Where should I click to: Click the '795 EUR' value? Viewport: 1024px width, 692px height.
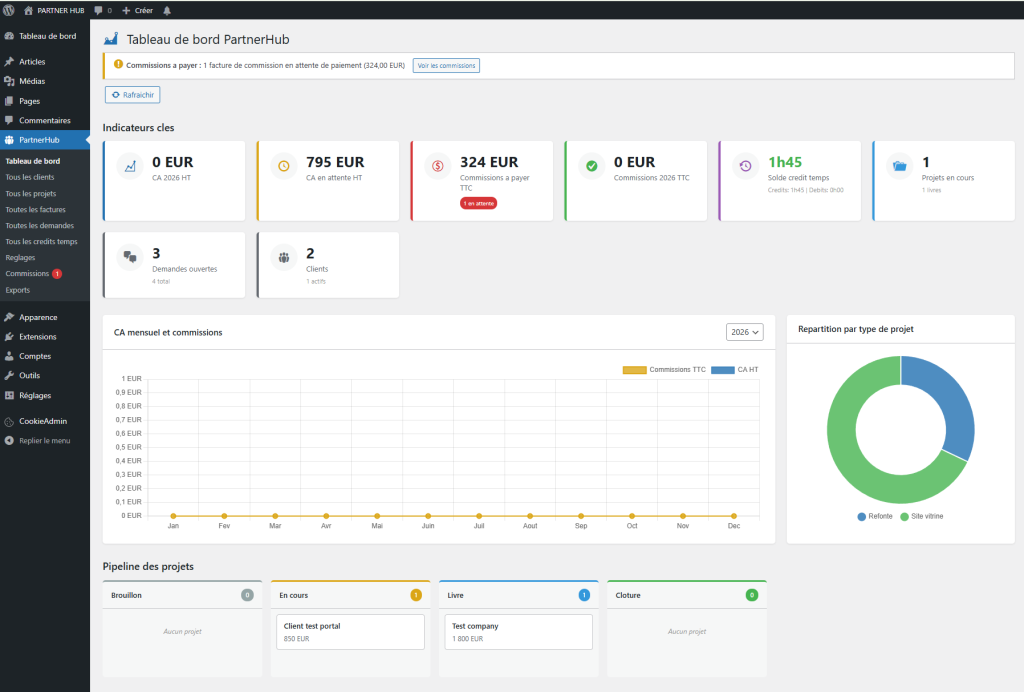click(x=335, y=162)
